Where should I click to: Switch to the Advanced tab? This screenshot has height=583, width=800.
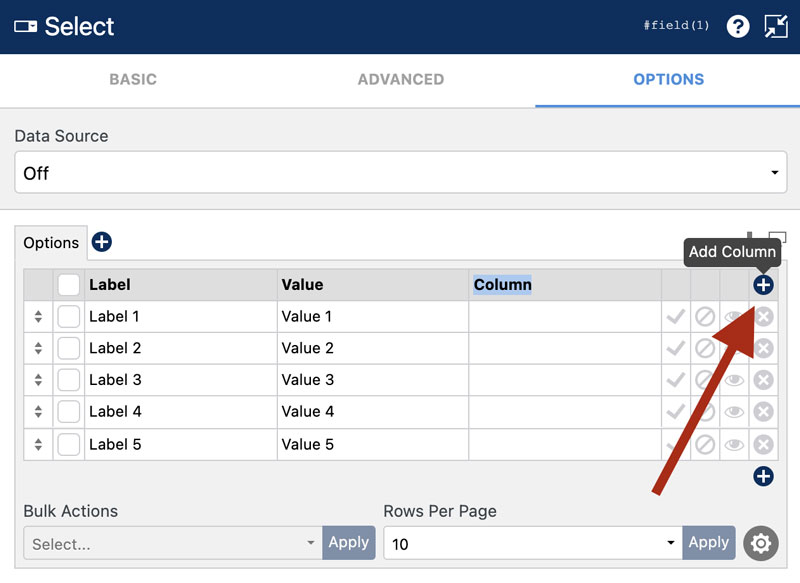pos(401,78)
